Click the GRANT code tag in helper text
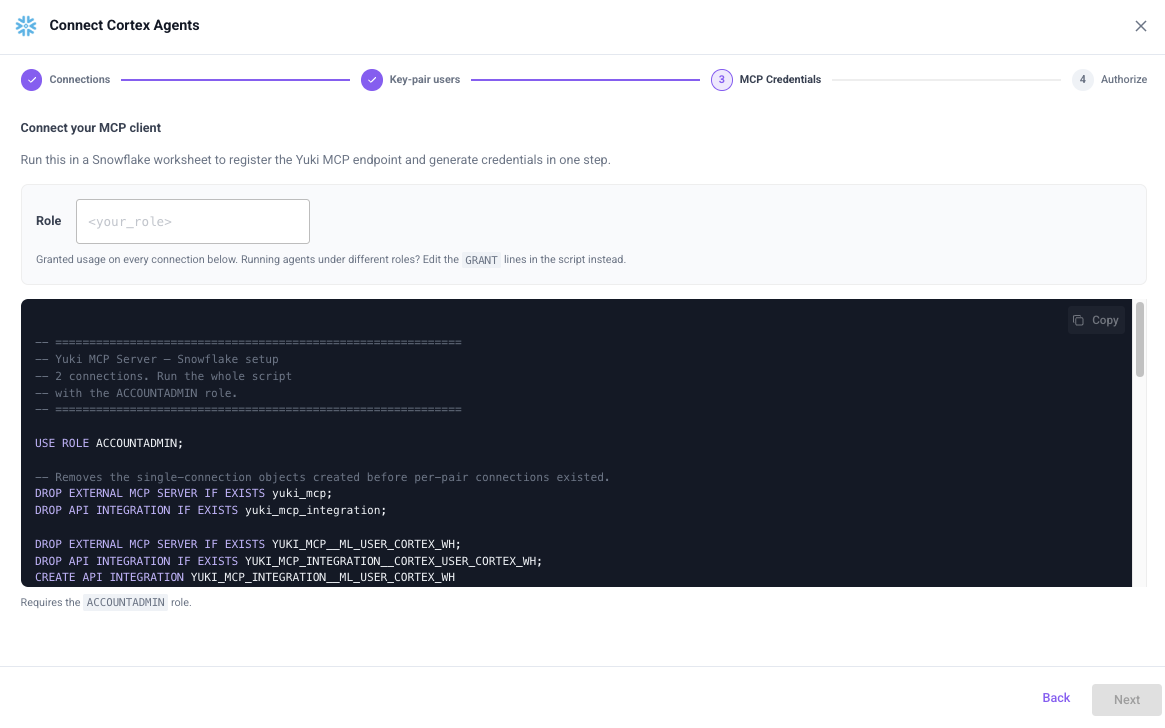This screenshot has height=728, width=1165. [481, 260]
